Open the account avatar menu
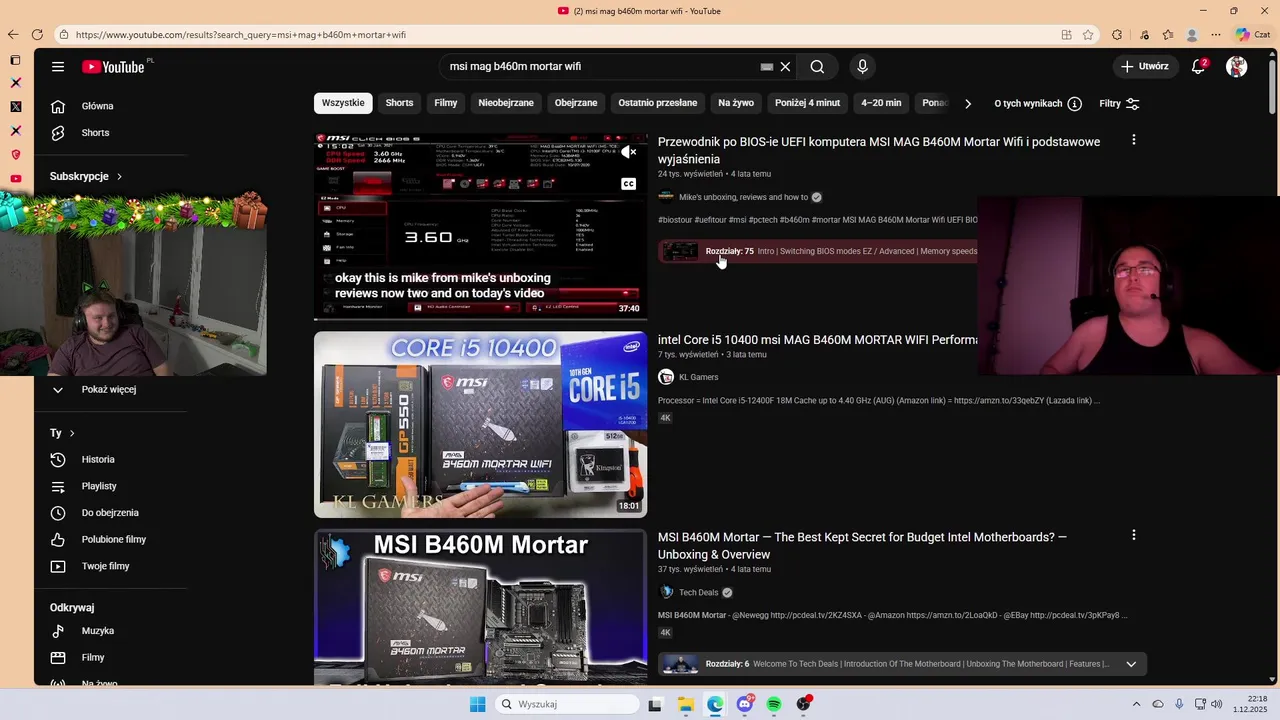The height and width of the screenshot is (720, 1280). 1237,67
